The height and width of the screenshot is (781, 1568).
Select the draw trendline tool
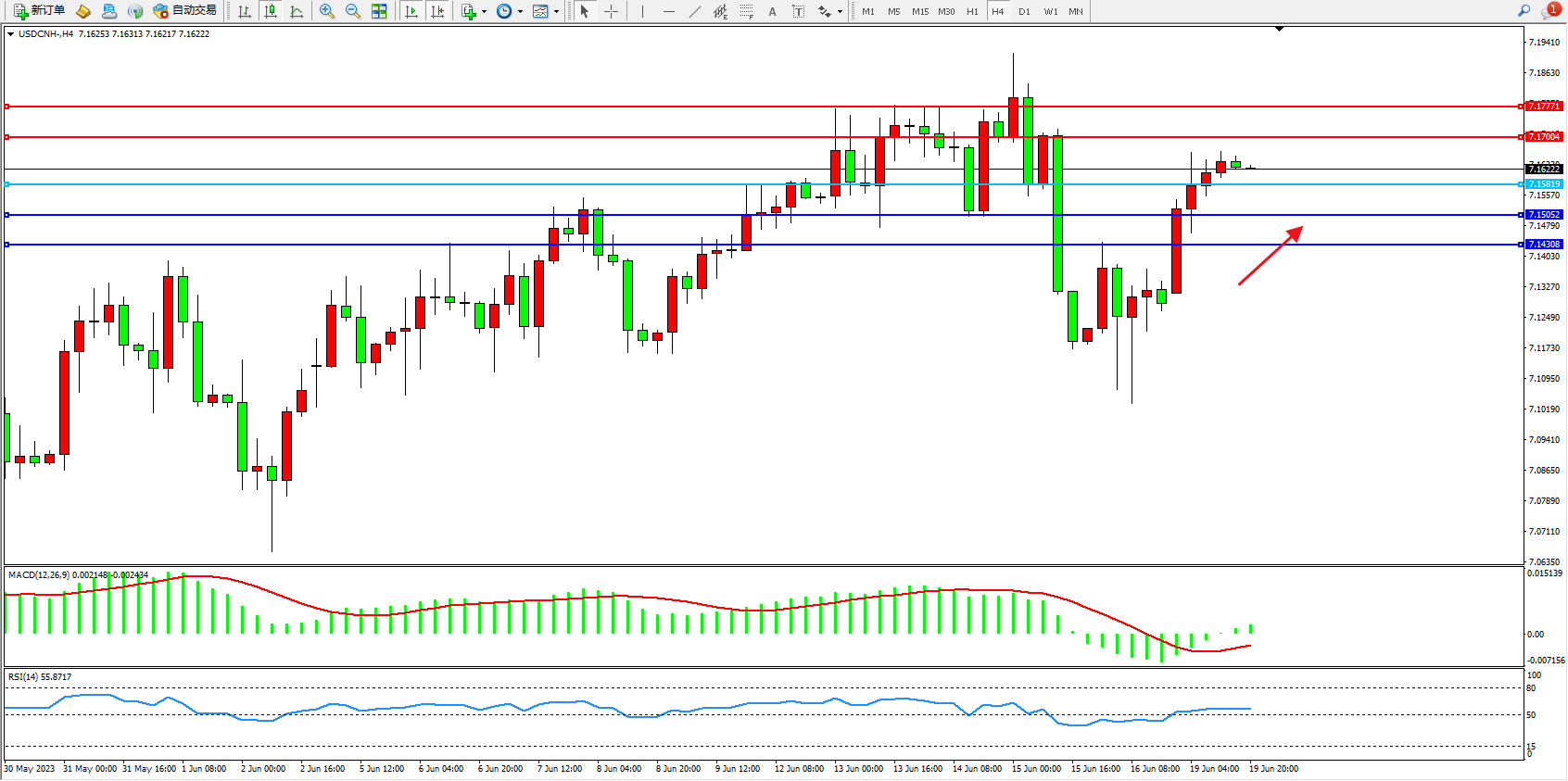click(695, 11)
